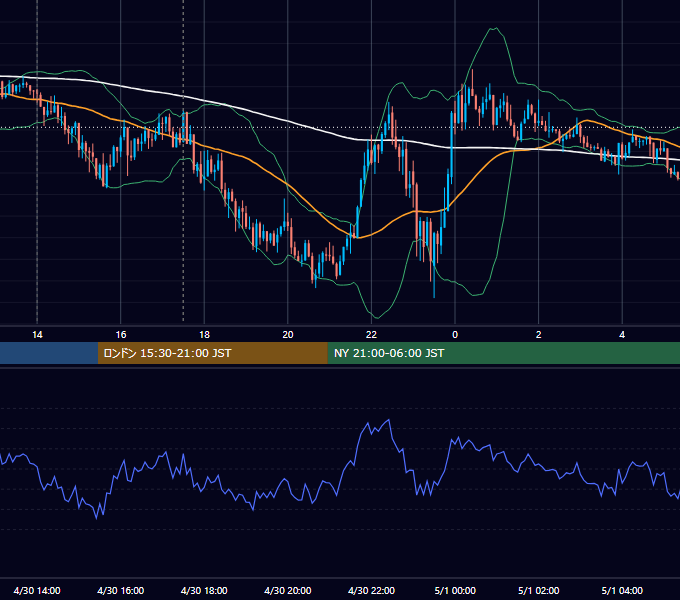The image size is (680, 600).
Task: Click the 22 hour label on price chart axis
Action: 371,335
